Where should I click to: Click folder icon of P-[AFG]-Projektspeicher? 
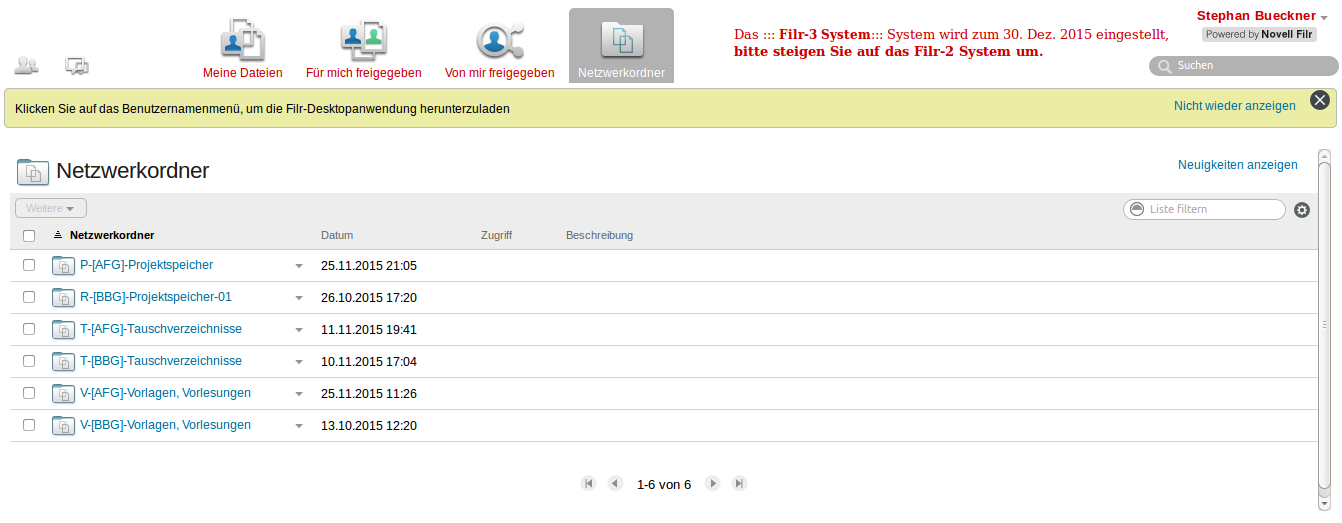tap(63, 266)
